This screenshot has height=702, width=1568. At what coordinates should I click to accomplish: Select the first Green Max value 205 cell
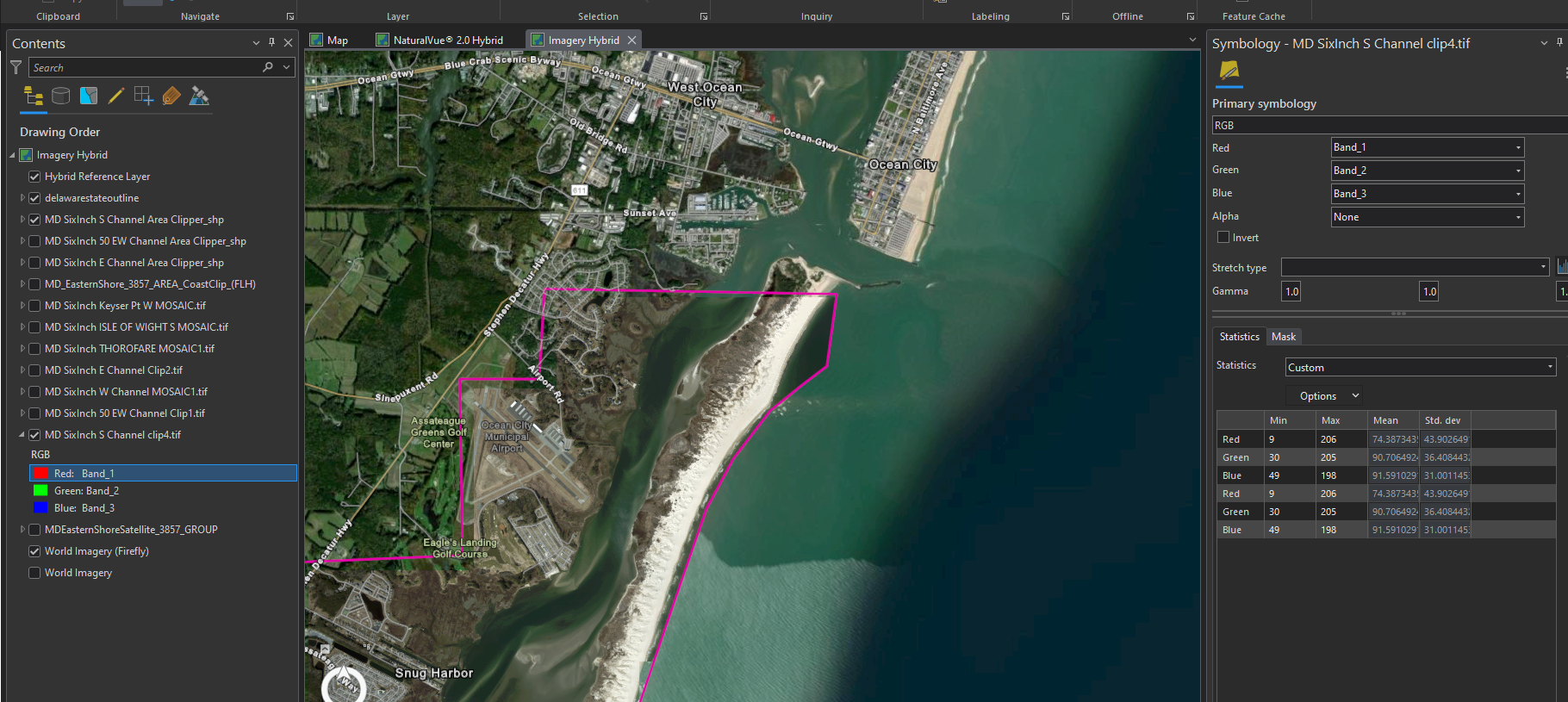tap(1341, 457)
